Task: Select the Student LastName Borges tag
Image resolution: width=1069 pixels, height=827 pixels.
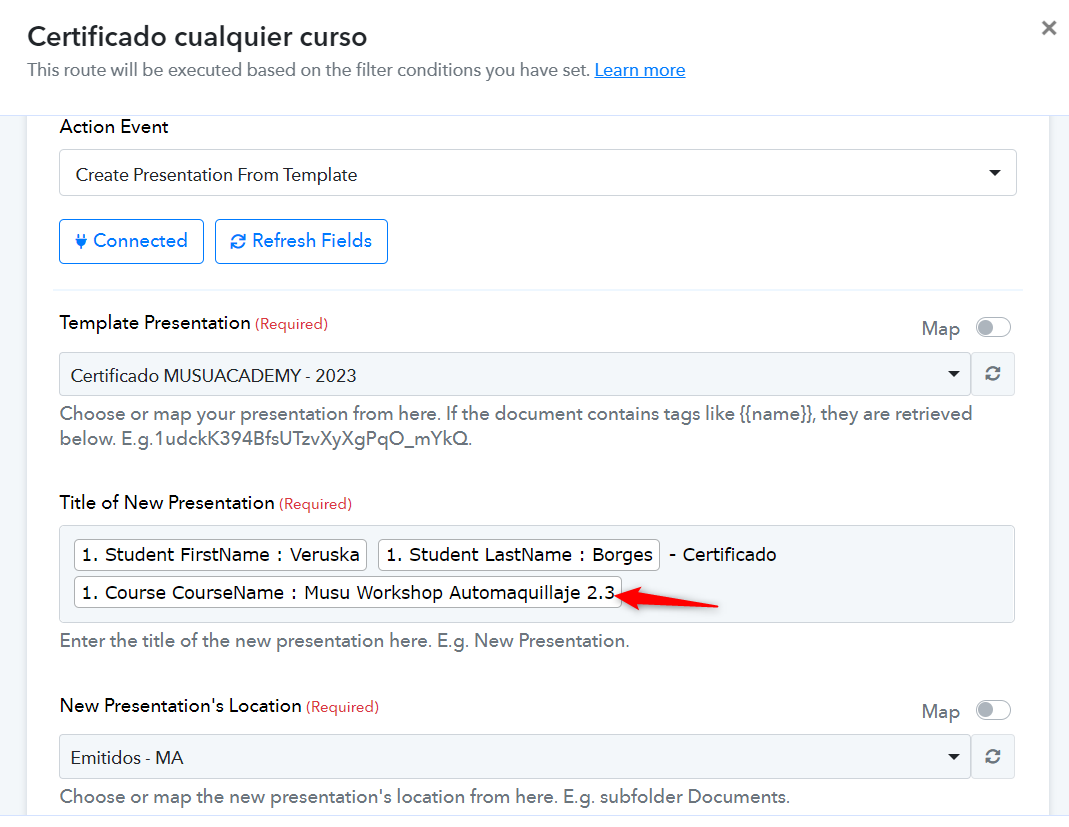Action: click(519, 555)
